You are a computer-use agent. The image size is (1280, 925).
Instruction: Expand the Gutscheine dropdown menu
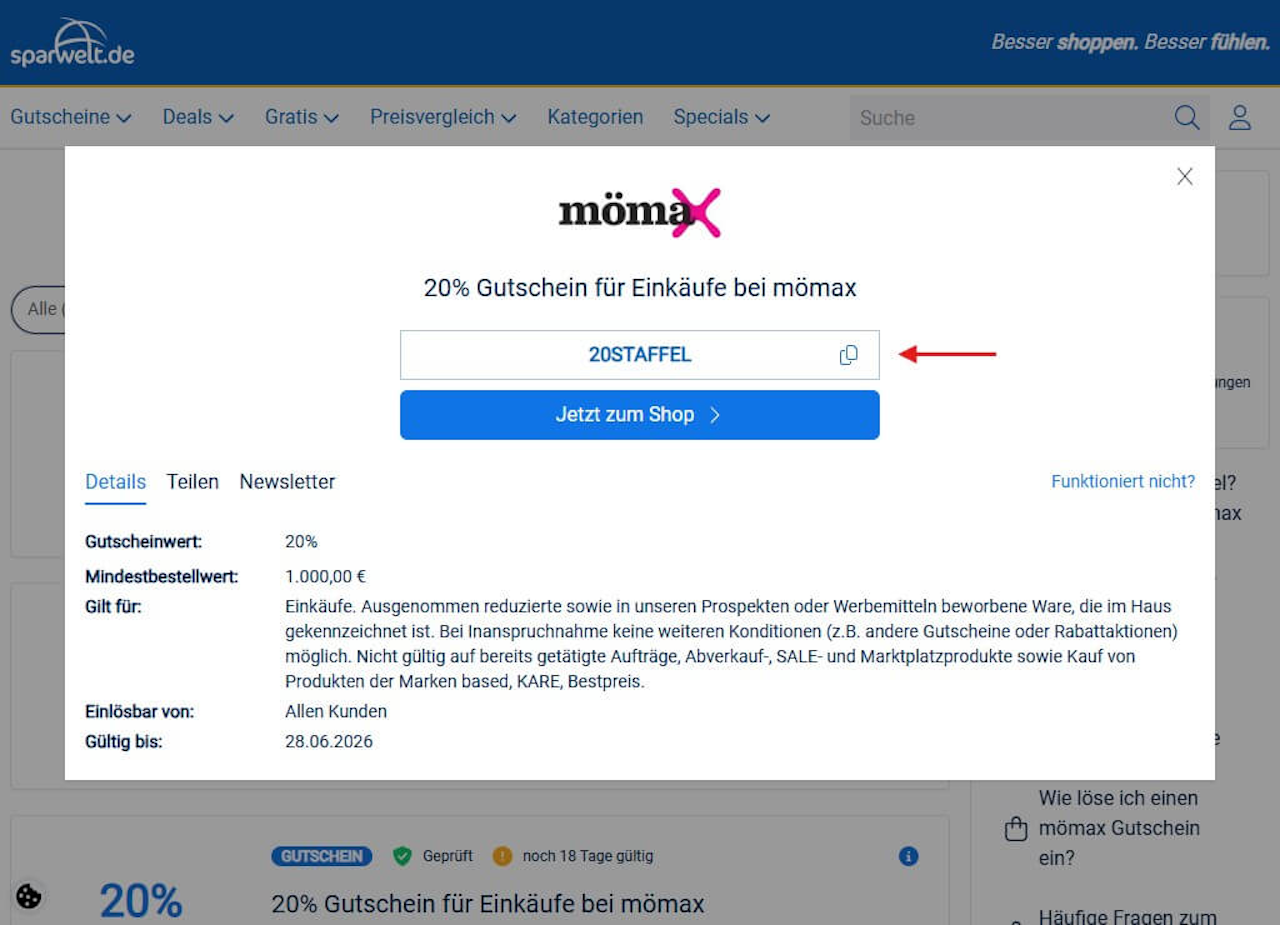(71, 117)
